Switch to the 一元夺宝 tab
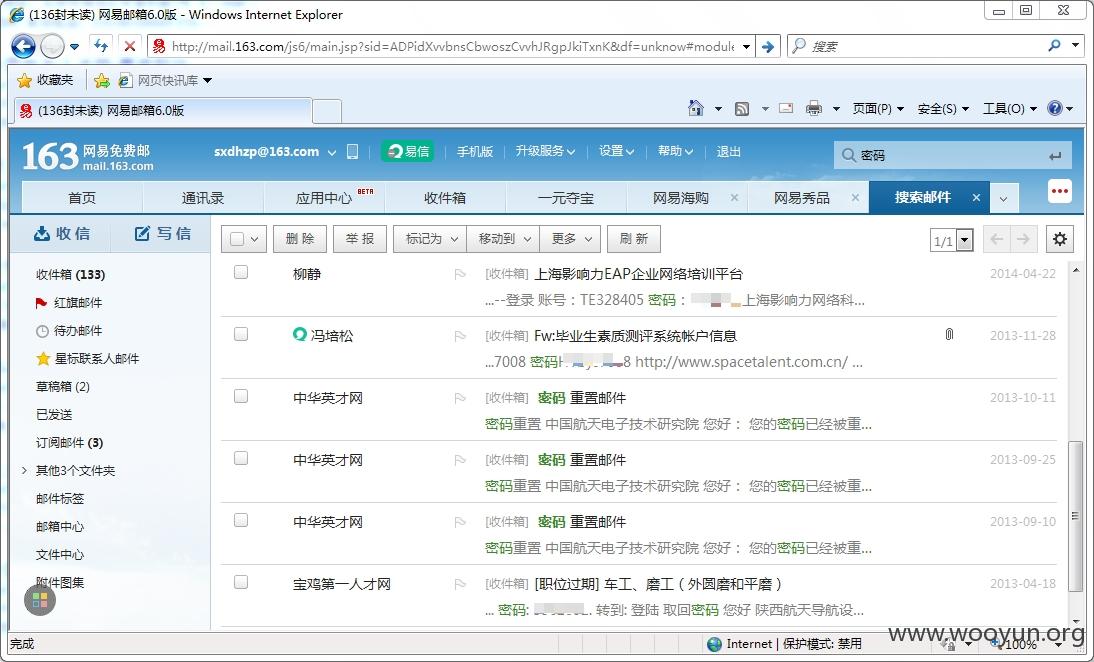 click(566, 198)
